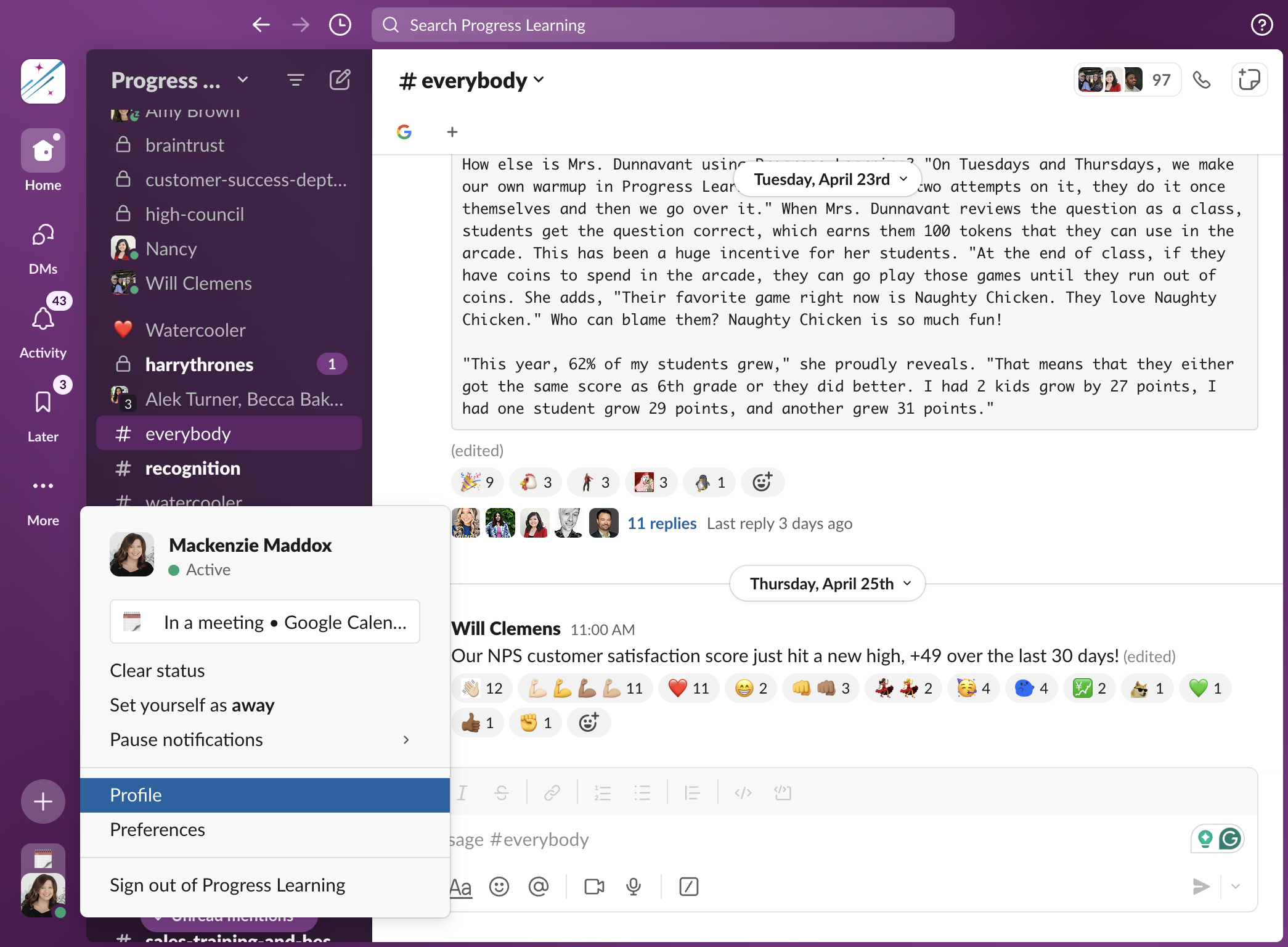Toggle code block formatting
This screenshot has height=947, width=1288.
783,792
